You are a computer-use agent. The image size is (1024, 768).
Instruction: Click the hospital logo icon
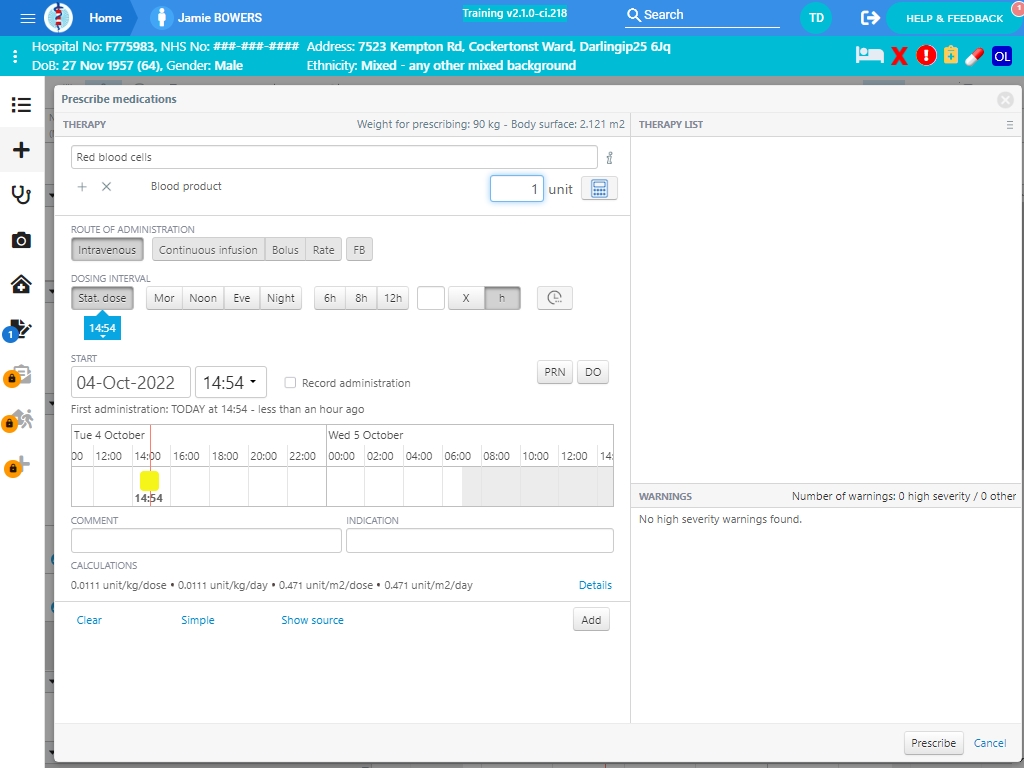pos(59,18)
